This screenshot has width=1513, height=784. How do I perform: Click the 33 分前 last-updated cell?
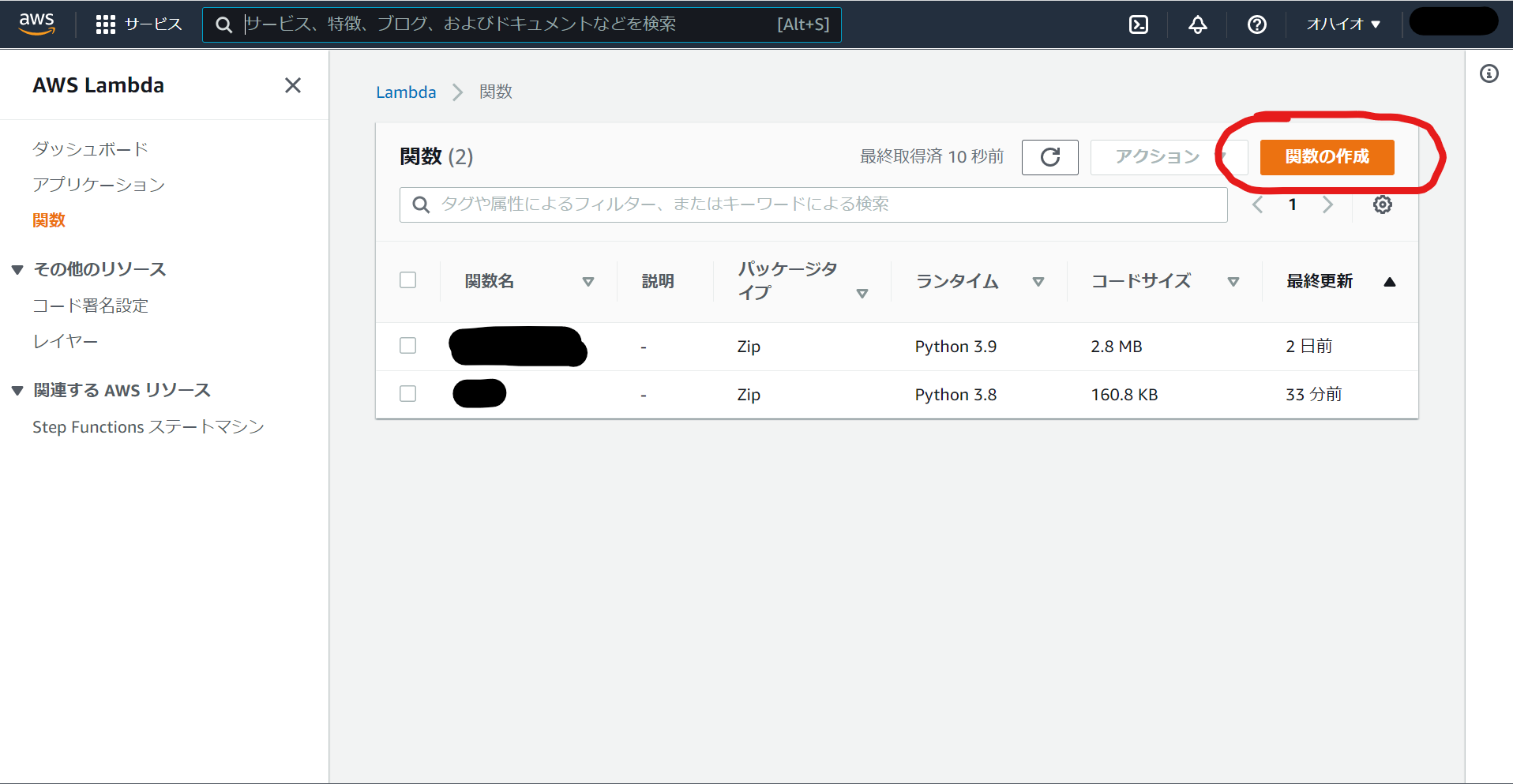click(x=1314, y=394)
